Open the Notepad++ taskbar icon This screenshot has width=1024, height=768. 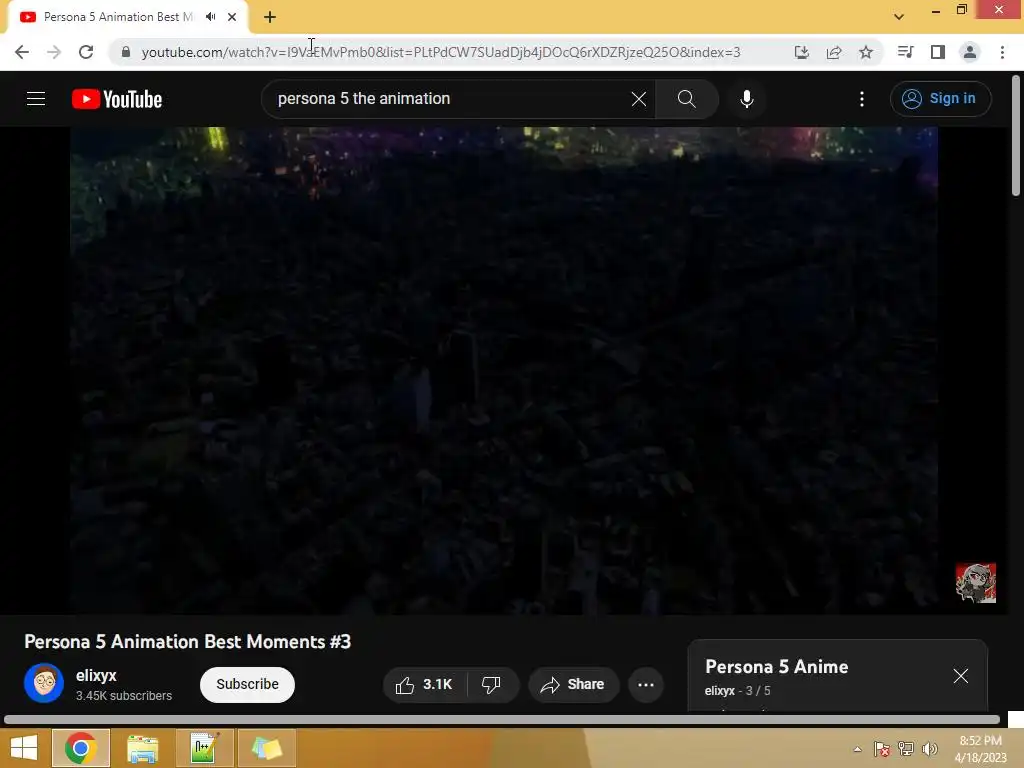[204, 748]
